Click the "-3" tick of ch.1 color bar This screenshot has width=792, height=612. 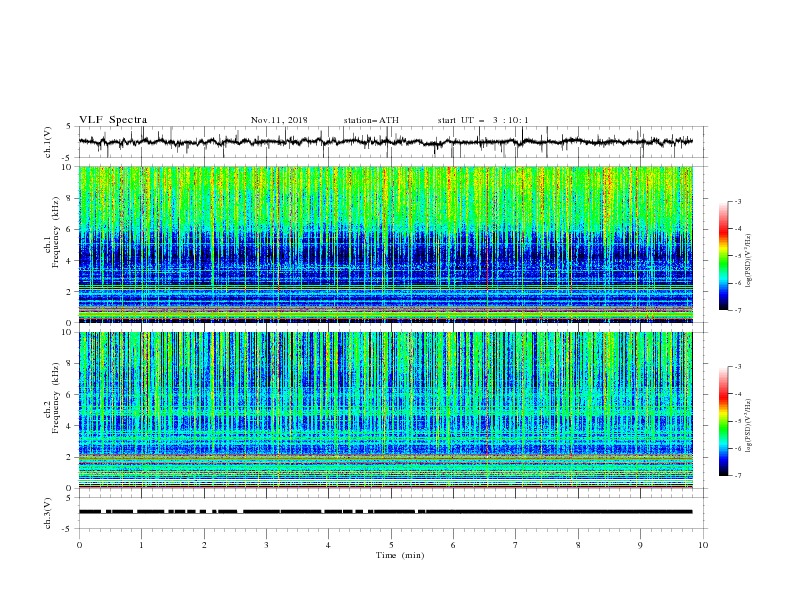(x=737, y=201)
